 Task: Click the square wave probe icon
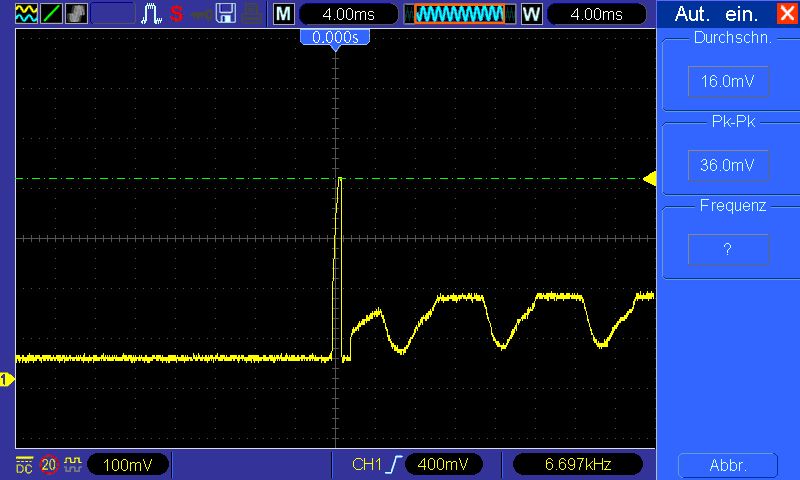73,464
